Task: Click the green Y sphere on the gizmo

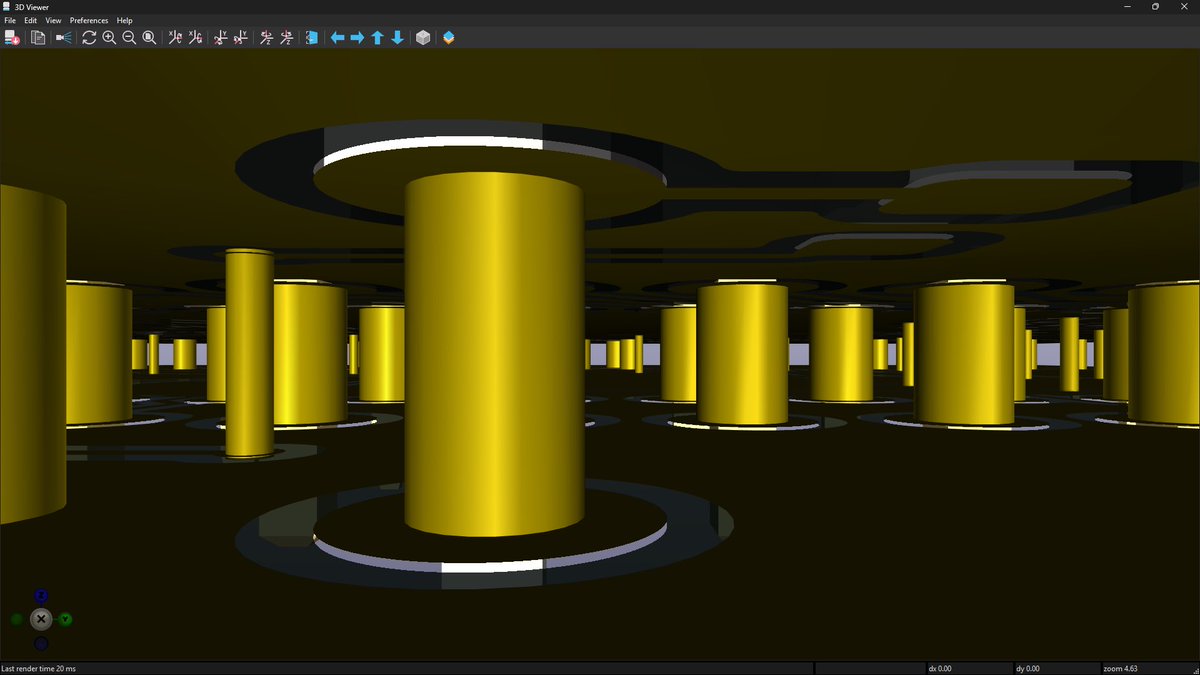Action: point(65,620)
